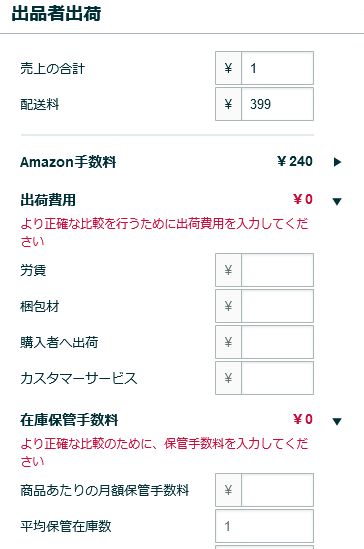Click the 商品あたりの月額保管手数料 field
364x549 pixels.
click(x=277, y=490)
